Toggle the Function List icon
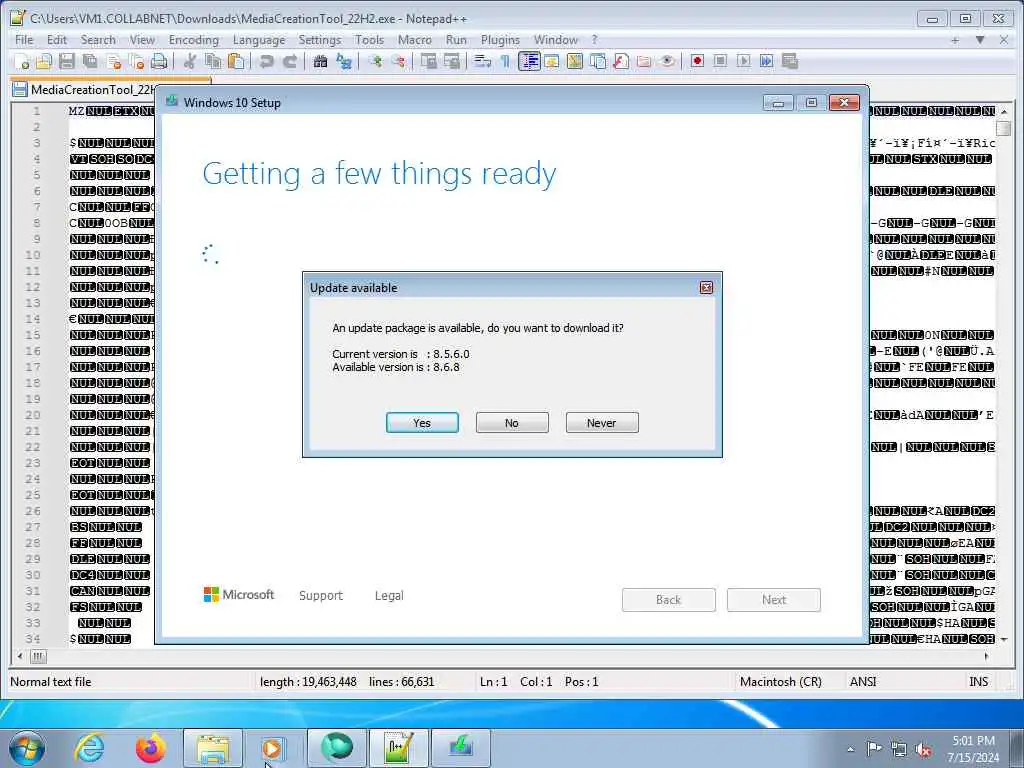 pos(620,61)
